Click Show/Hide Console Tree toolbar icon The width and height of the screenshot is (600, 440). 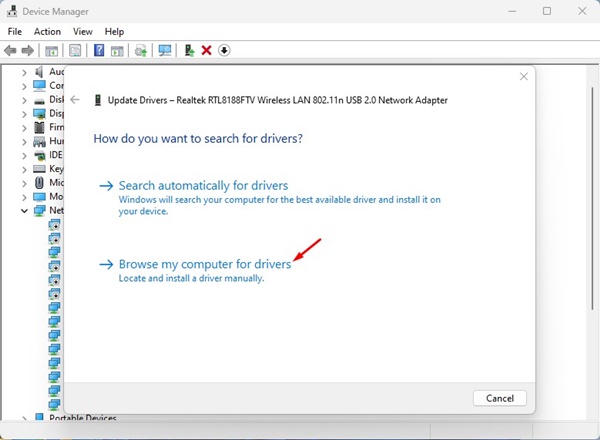pos(51,51)
